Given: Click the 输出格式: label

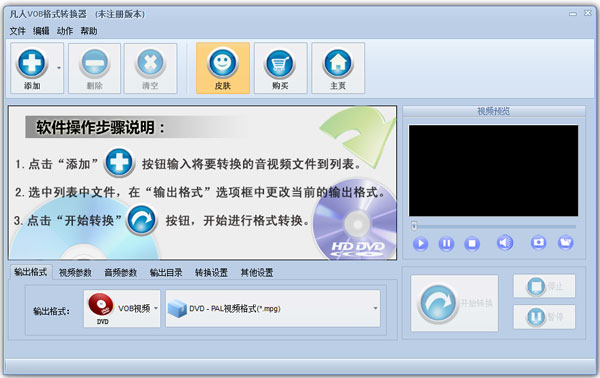Looking at the screenshot, I should coord(52,311).
